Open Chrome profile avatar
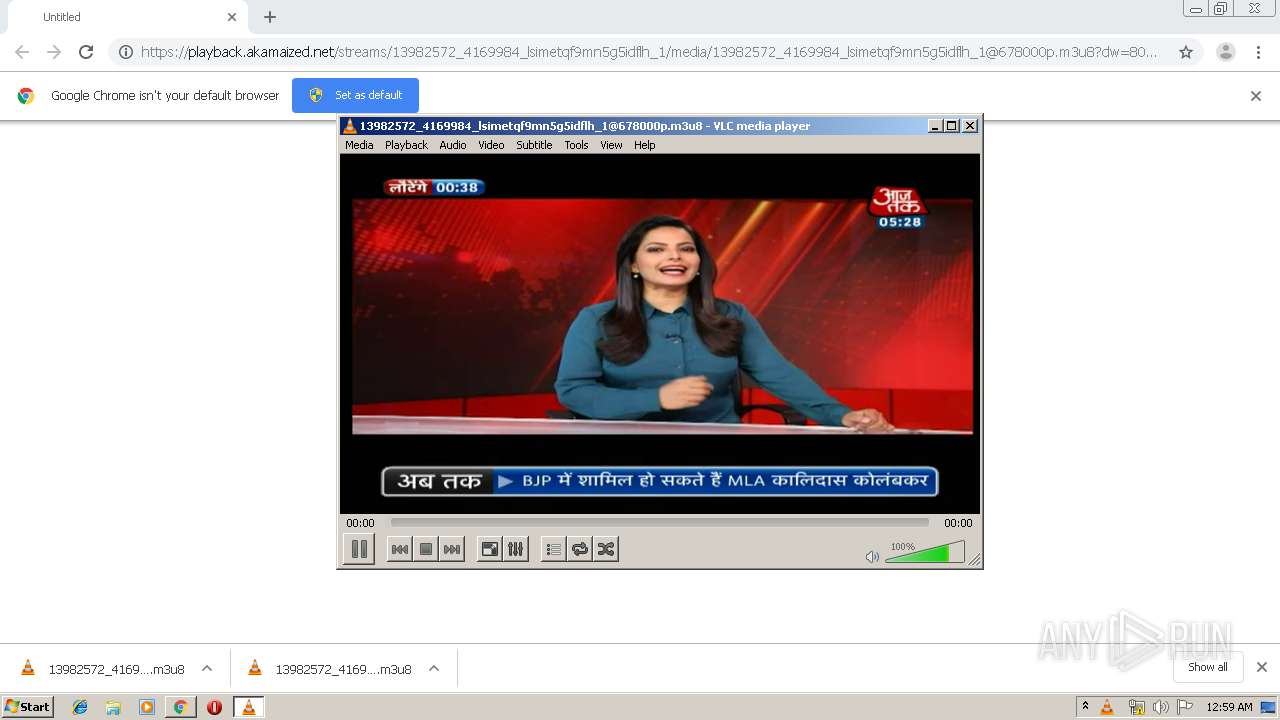Image resolution: width=1280 pixels, height=720 pixels. click(1226, 52)
